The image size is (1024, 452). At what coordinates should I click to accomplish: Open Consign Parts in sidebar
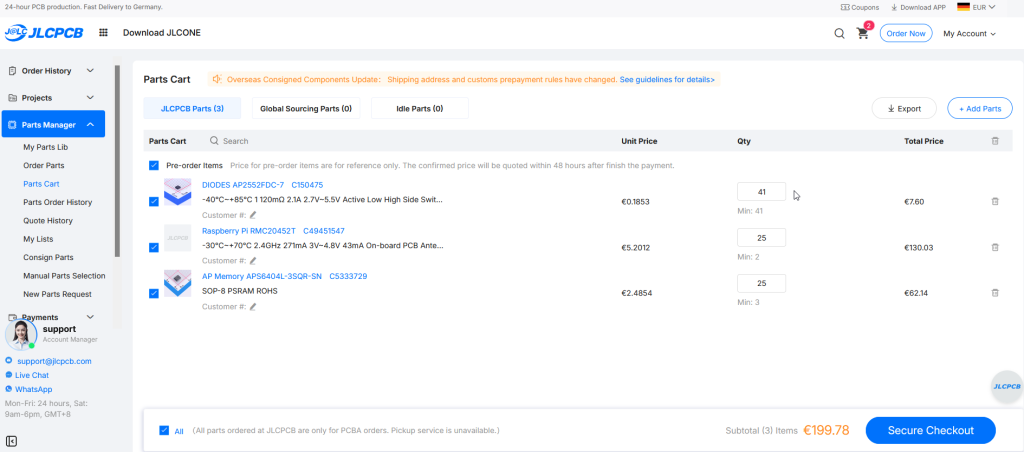point(48,257)
